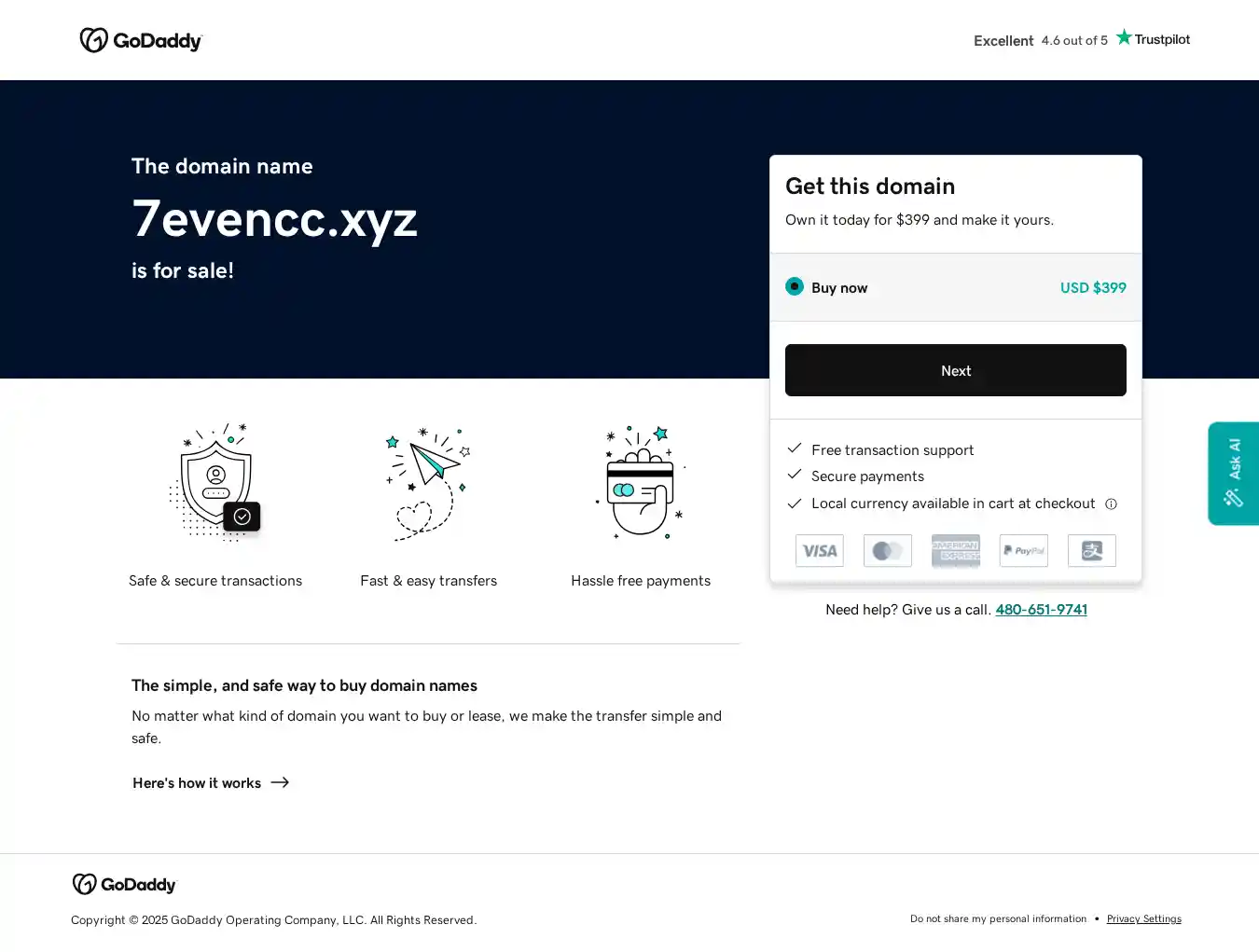Click Do not share my personal information
Viewport: 1259px width, 952px height.
pos(998,919)
